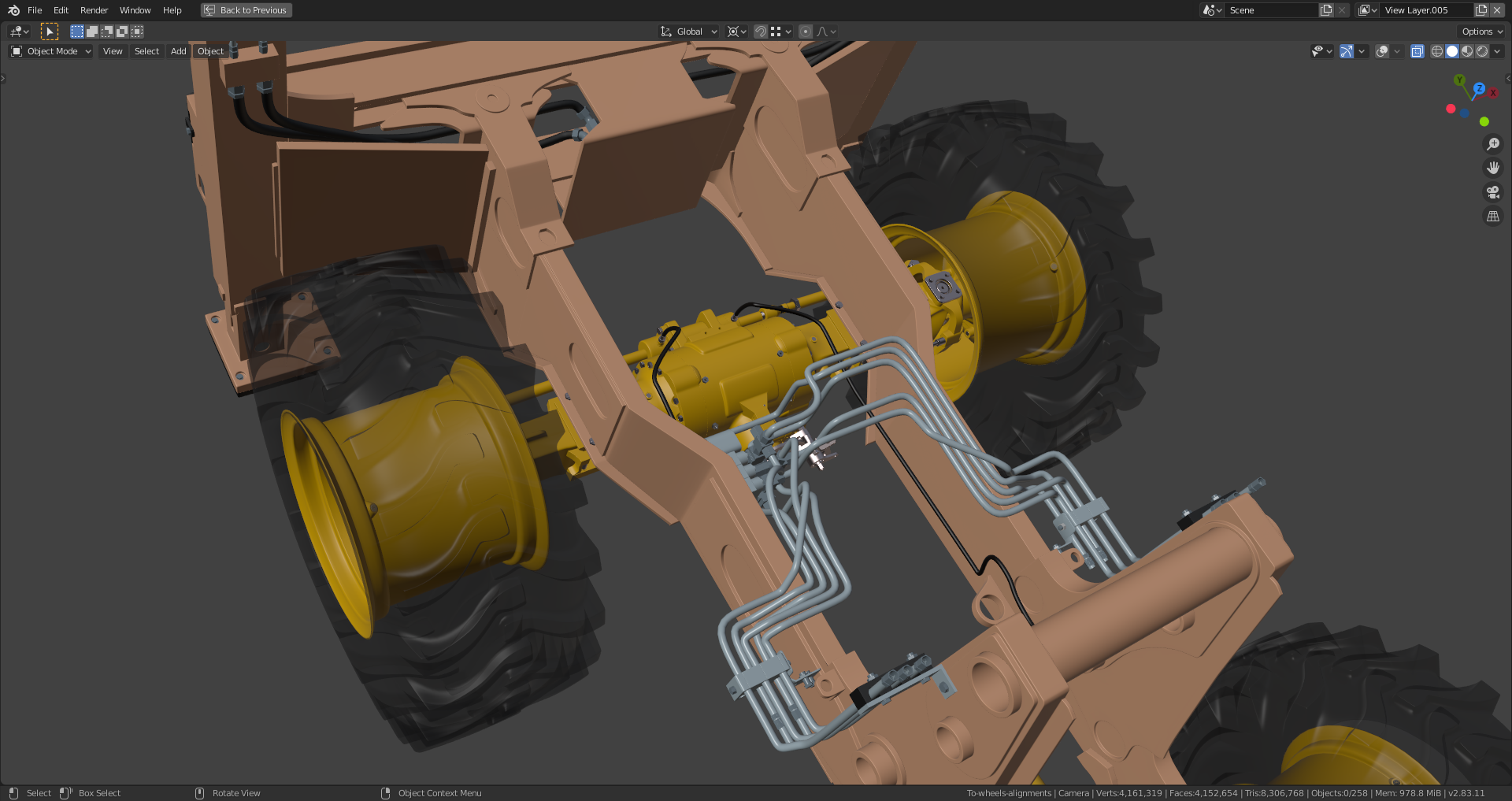Viewport: 1512px width, 801px height.
Task: Open the Window menu
Action: click(x=135, y=10)
